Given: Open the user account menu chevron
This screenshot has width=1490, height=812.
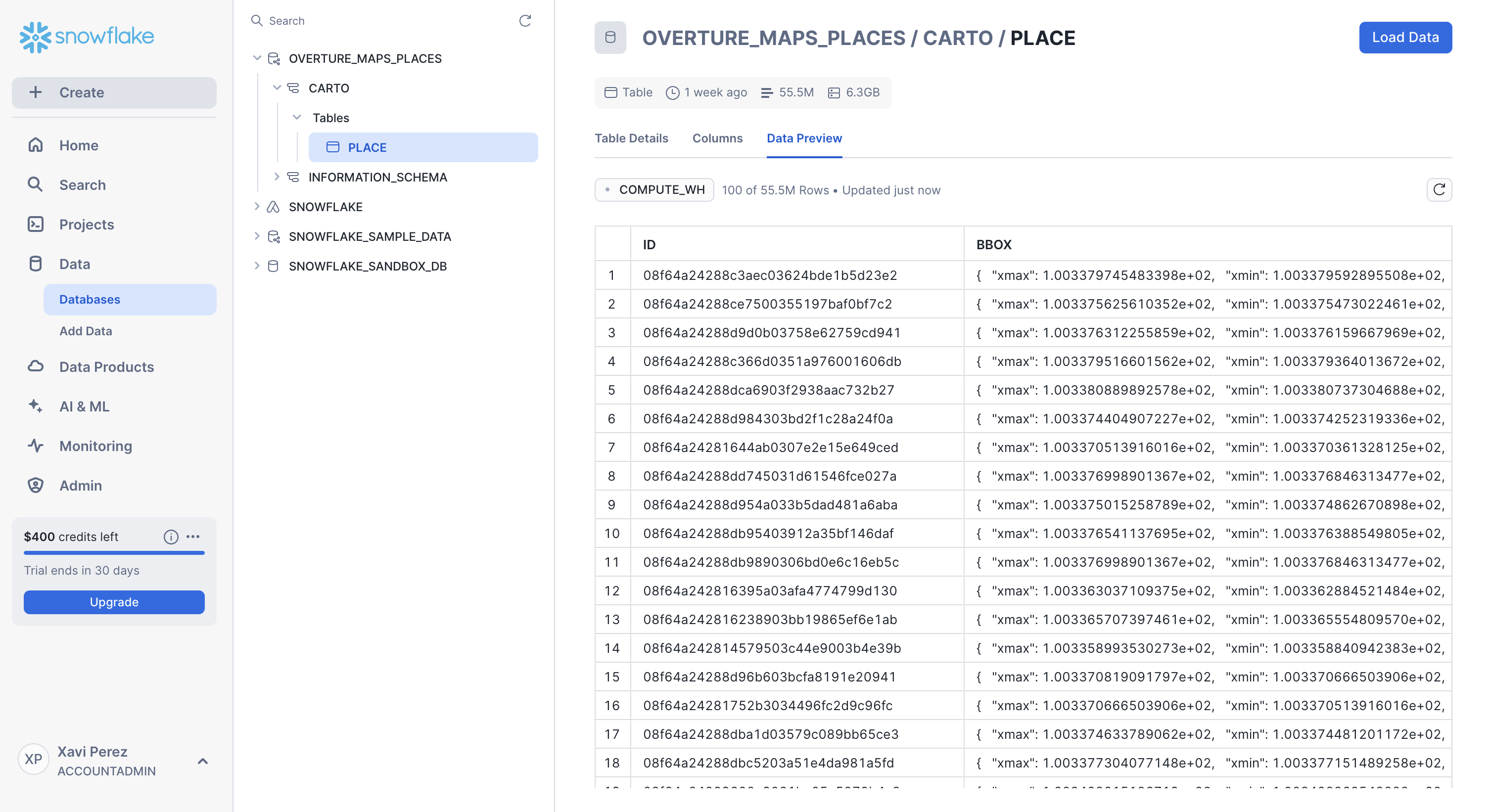Looking at the screenshot, I should (x=202, y=761).
